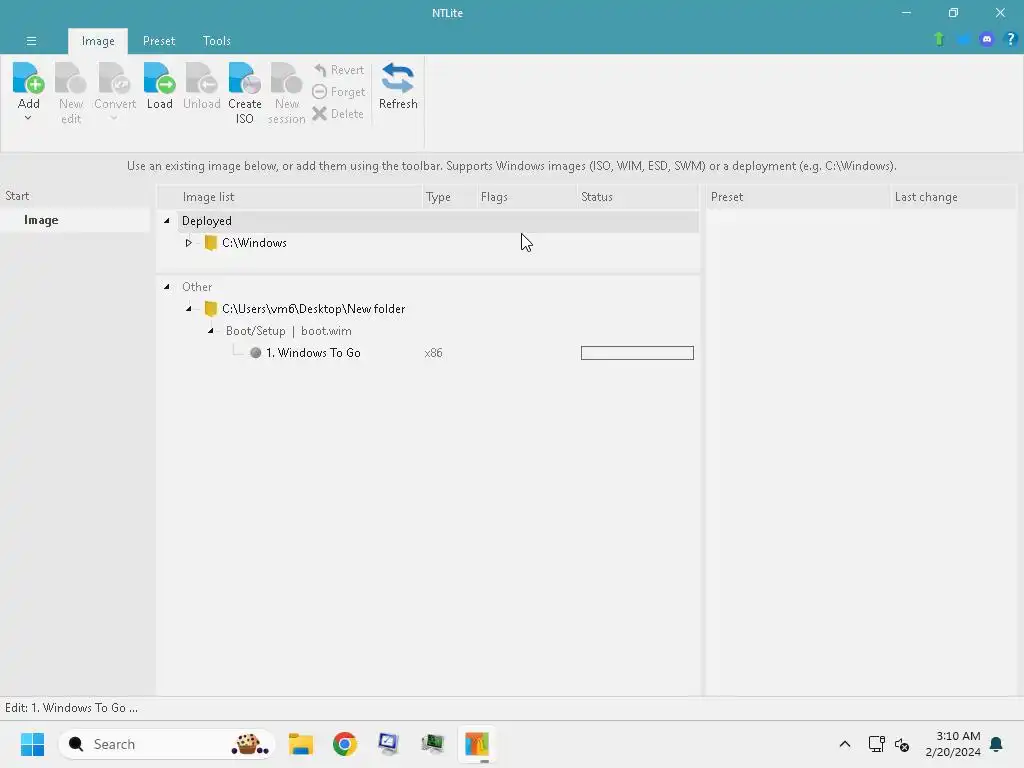
Task: Sort by Image list column header
Action: click(290, 197)
